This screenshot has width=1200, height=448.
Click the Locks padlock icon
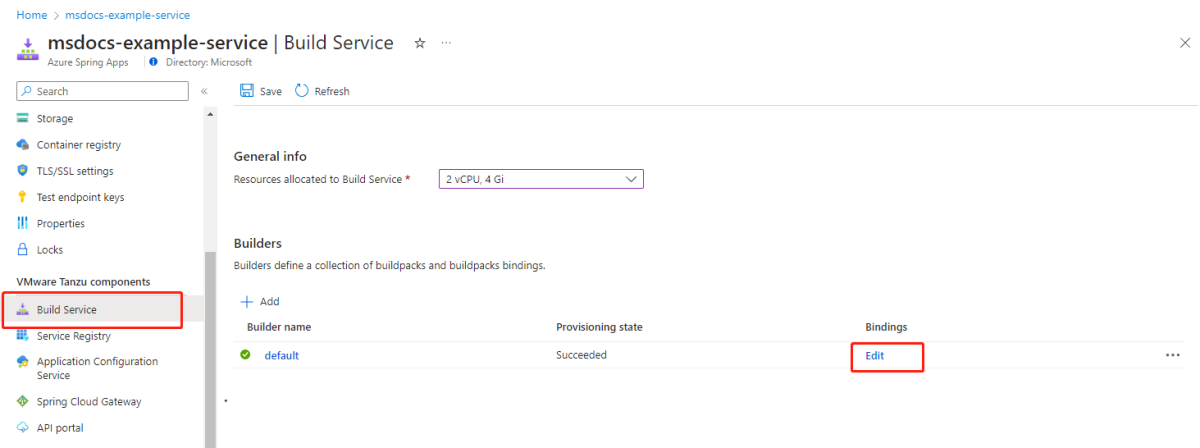(x=23, y=249)
